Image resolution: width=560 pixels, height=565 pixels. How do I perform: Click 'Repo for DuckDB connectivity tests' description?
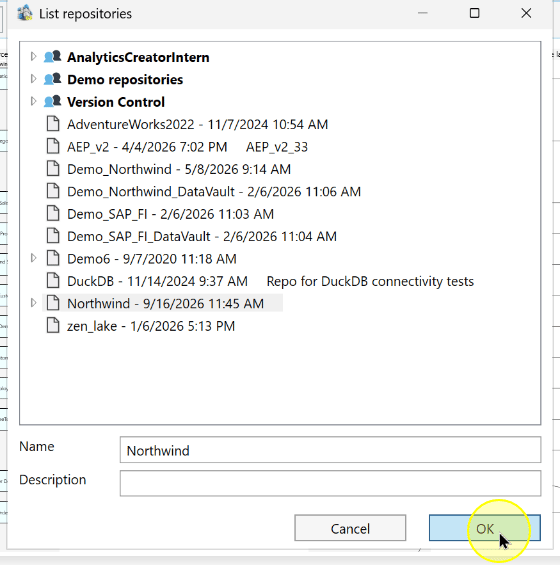(x=370, y=281)
